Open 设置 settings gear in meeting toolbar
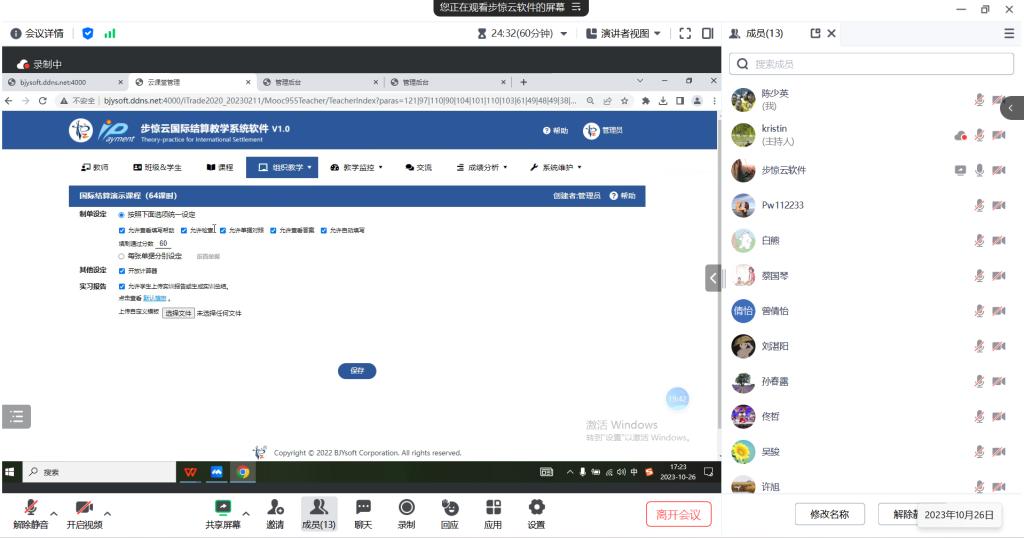Image resolution: width=1024 pixels, height=538 pixels. 536,508
